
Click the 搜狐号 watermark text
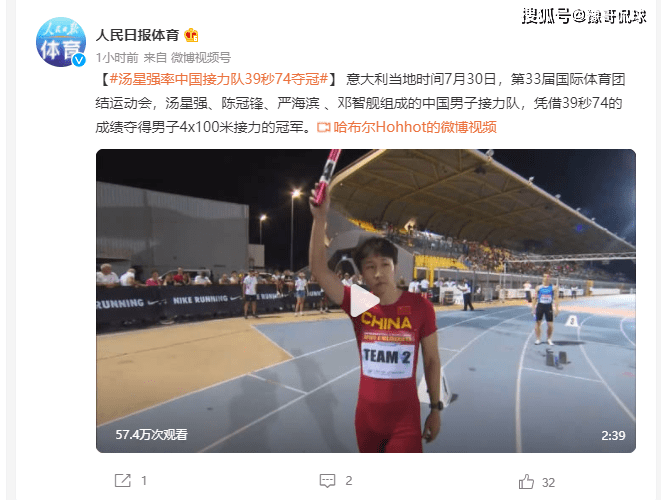547,16
